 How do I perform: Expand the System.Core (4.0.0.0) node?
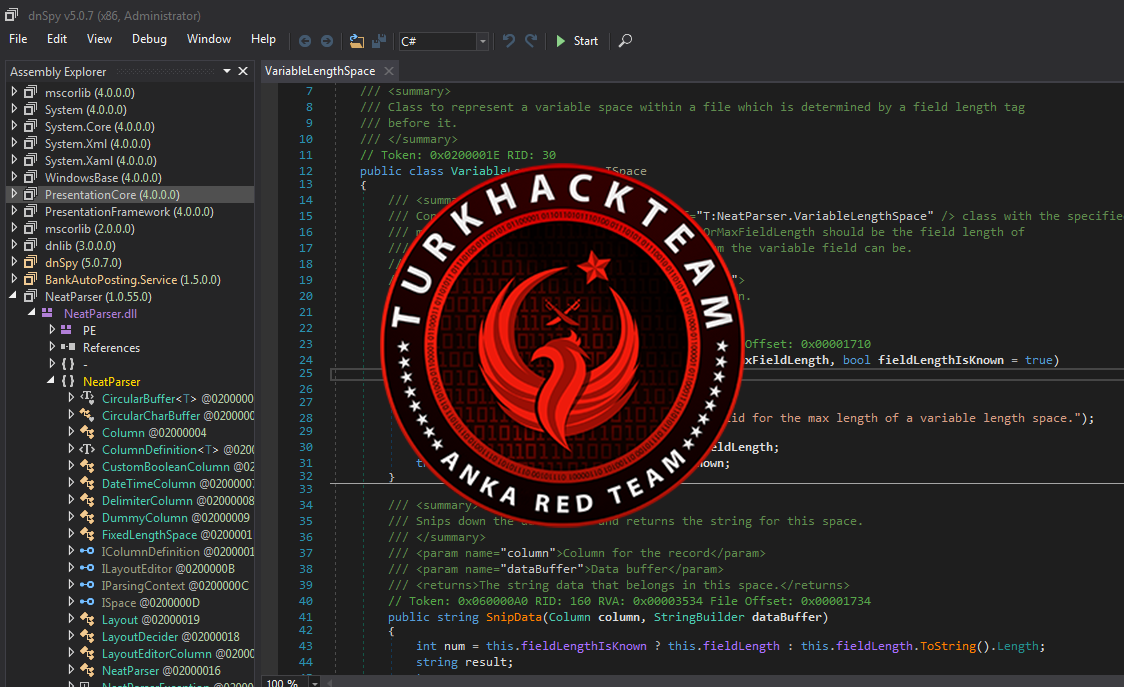pyautogui.click(x=14, y=126)
